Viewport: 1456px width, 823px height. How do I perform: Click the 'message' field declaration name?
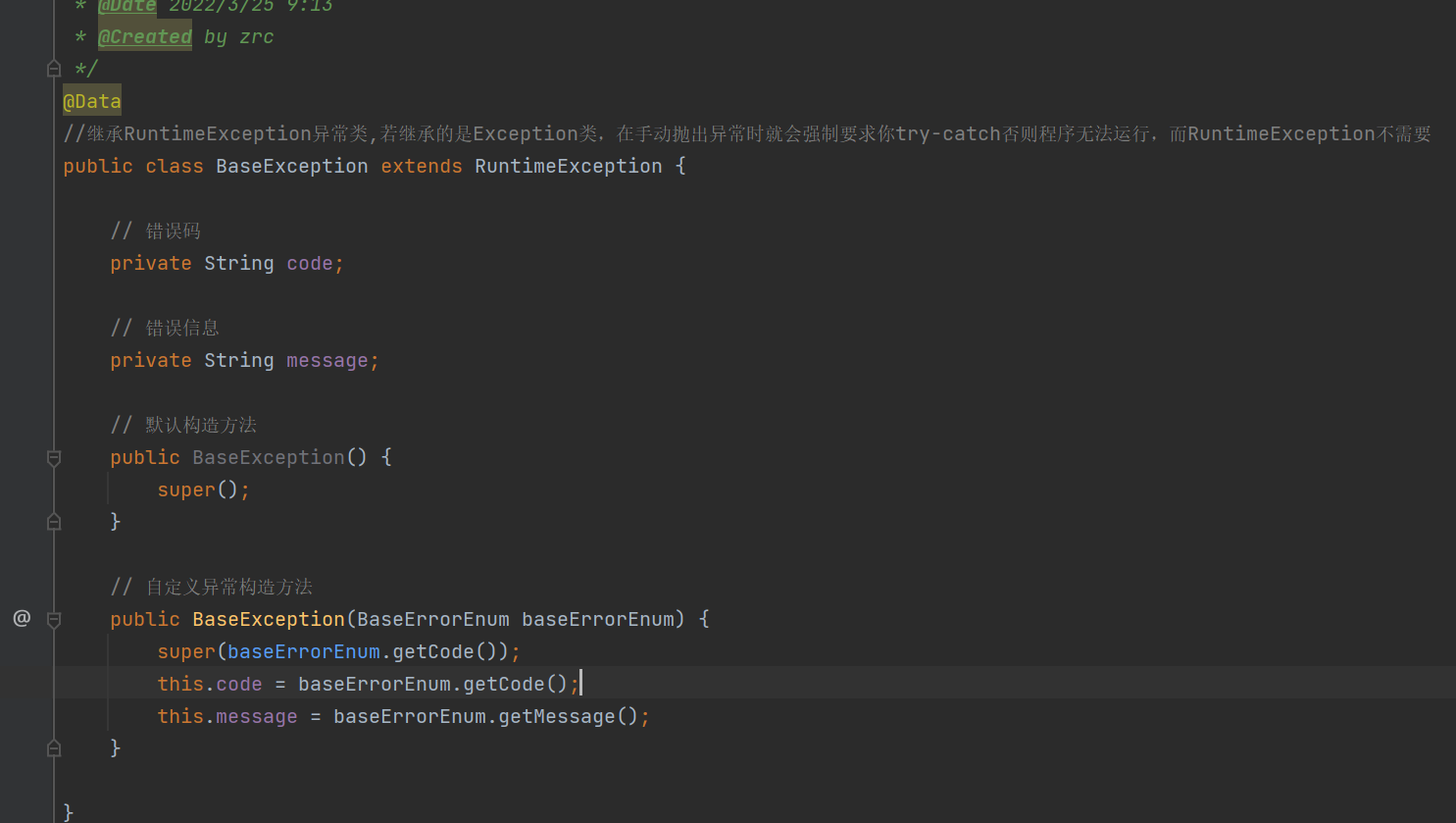(x=327, y=361)
